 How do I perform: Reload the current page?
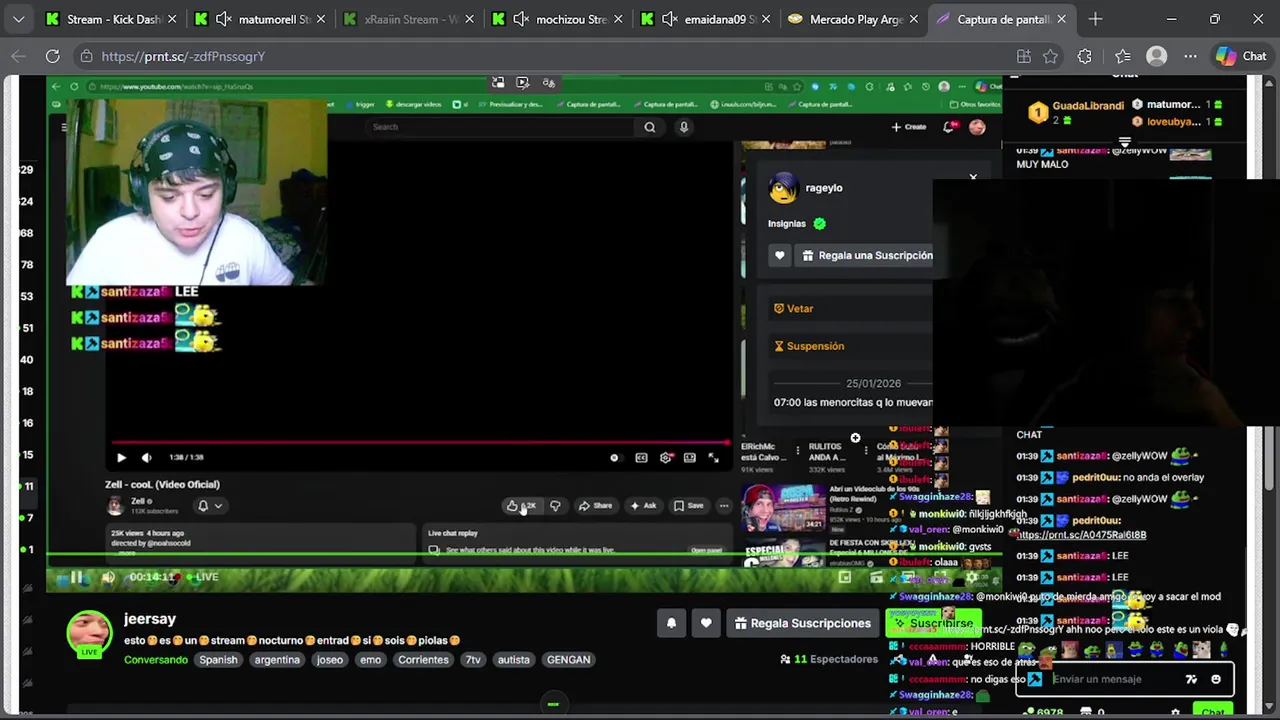pos(52,56)
